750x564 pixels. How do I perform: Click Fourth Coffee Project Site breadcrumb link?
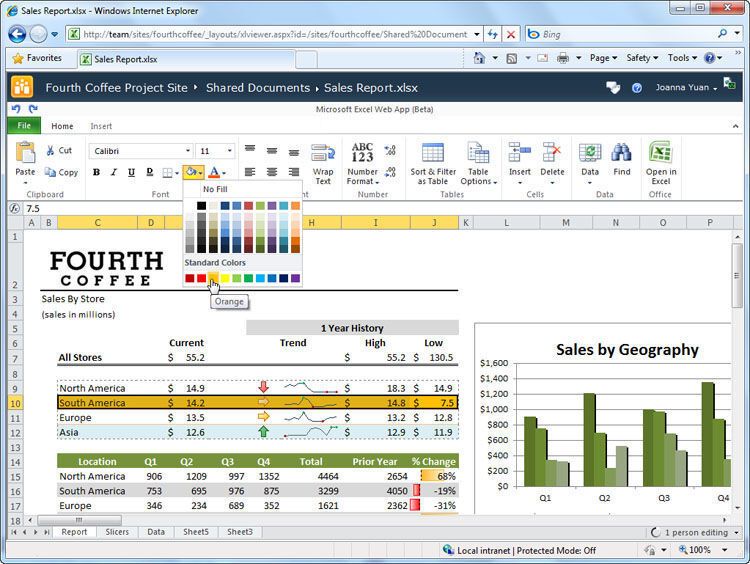click(x=116, y=88)
